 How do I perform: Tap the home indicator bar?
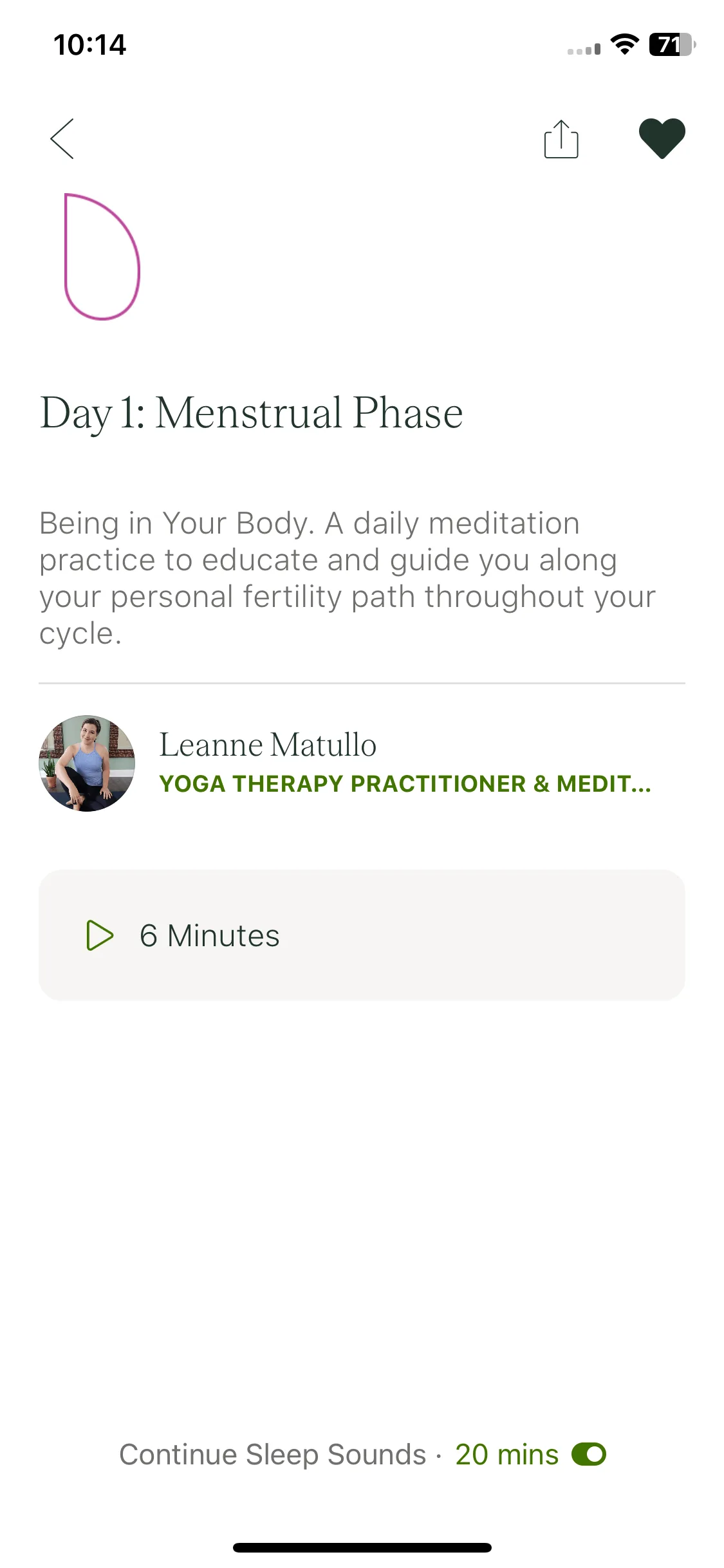pyautogui.click(x=362, y=1547)
